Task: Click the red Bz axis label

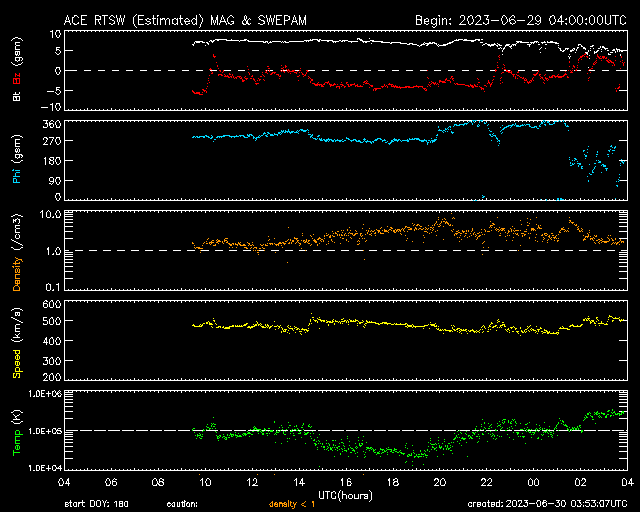Action: coord(17,78)
